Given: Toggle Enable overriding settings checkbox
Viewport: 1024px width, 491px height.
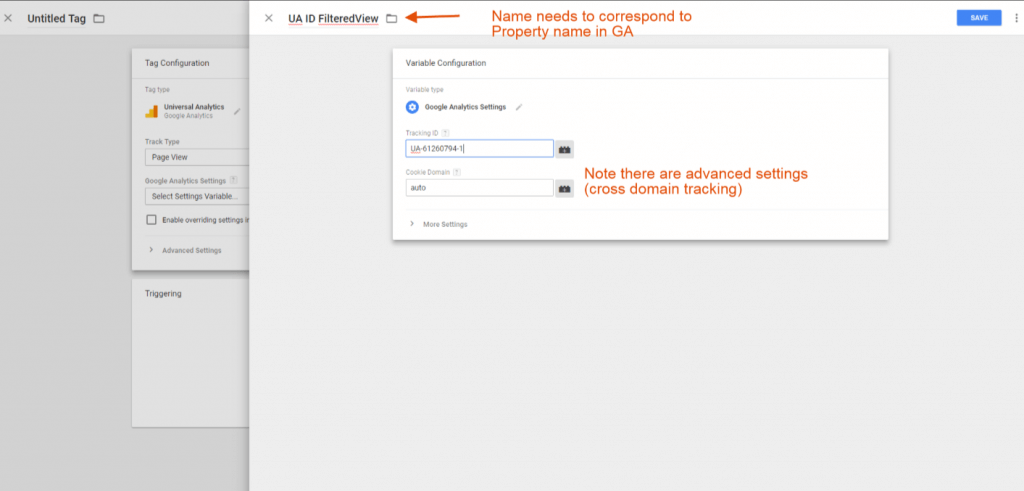Looking at the screenshot, I should [x=151, y=220].
